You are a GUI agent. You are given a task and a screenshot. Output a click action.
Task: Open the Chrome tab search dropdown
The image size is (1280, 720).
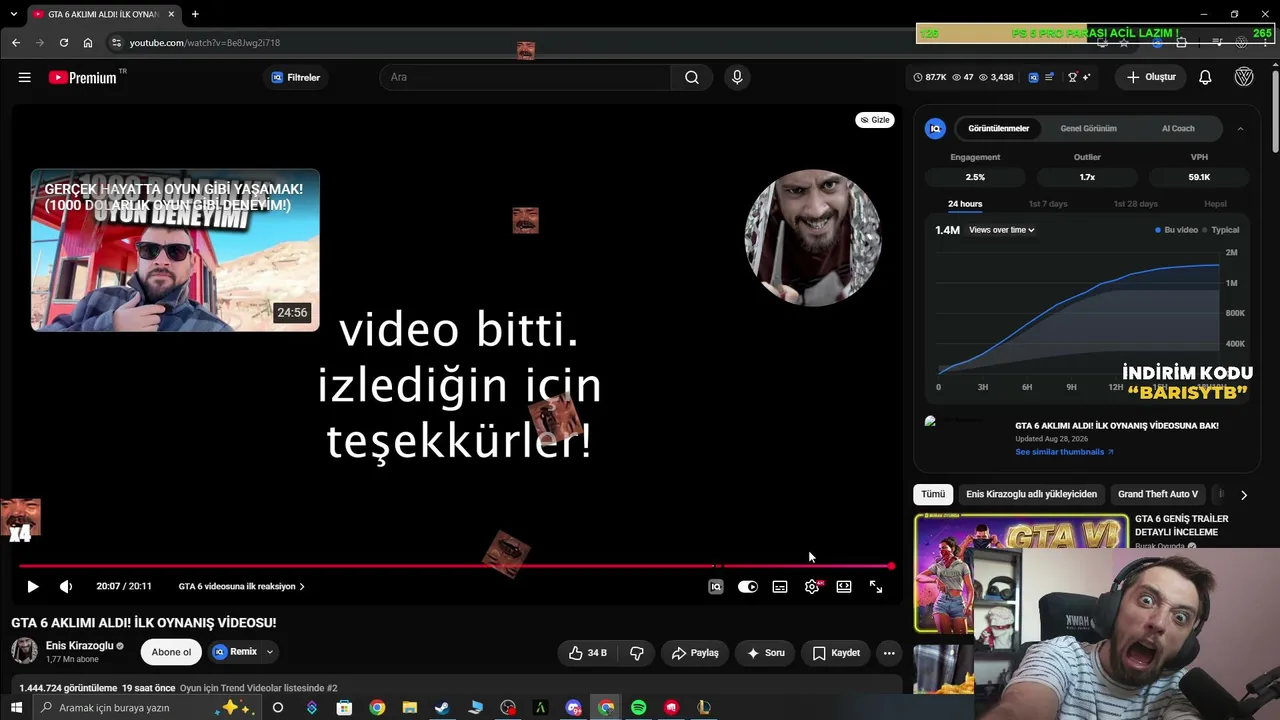pos(13,14)
